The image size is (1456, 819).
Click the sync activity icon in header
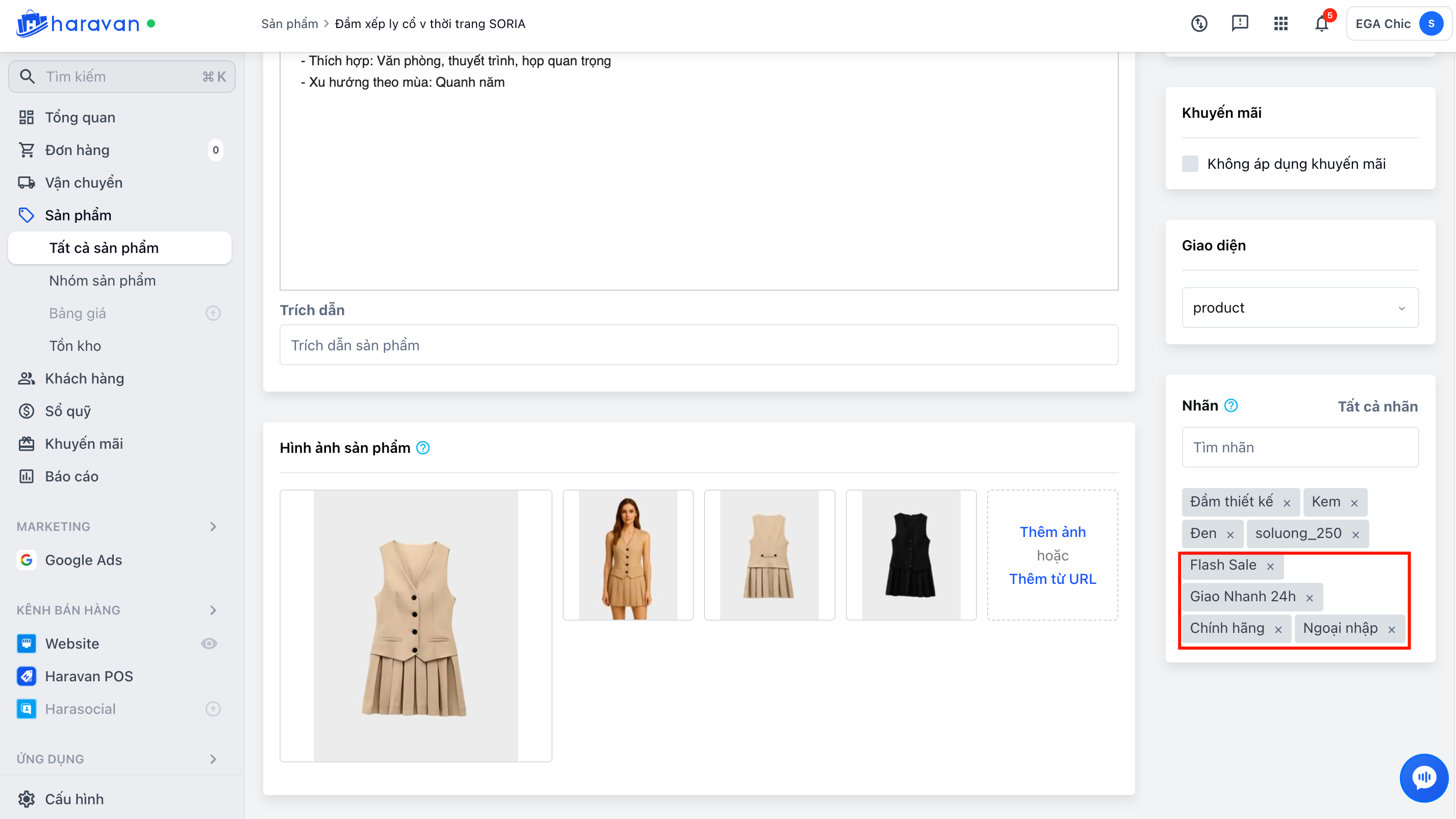click(1199, 24)
